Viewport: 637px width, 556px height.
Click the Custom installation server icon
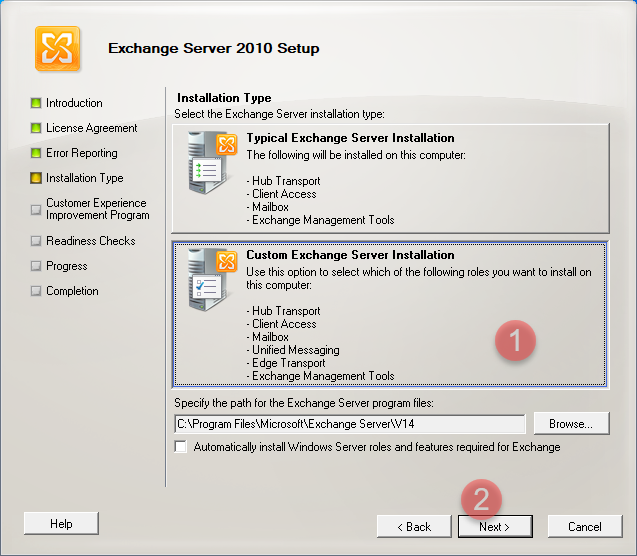click(x=212, y=280)
